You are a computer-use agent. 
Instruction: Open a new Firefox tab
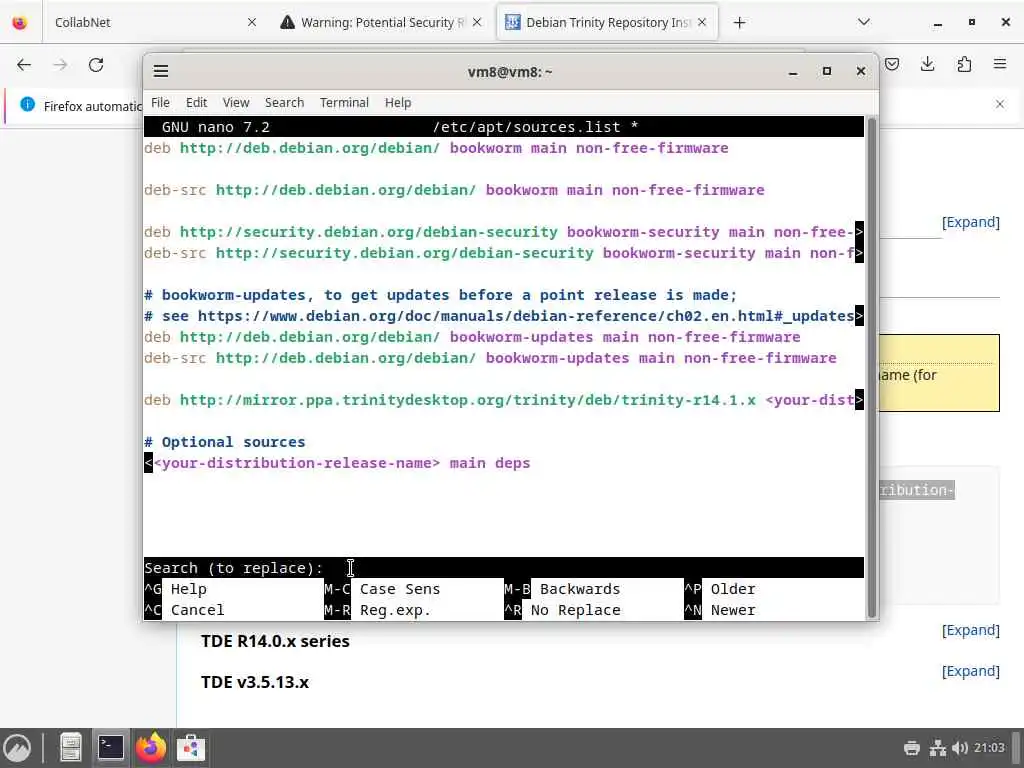[x=739, y=23]
